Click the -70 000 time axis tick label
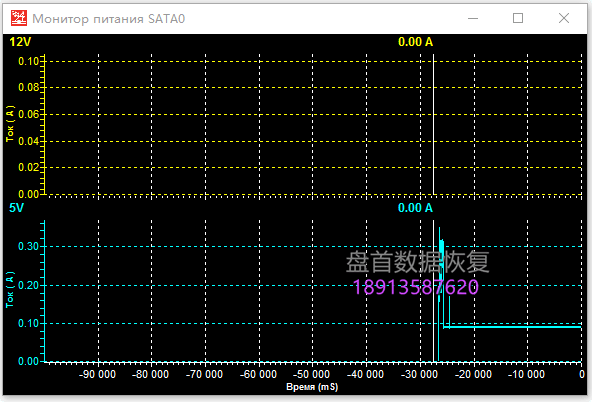 pyautogui.click(x=205, y=374)
